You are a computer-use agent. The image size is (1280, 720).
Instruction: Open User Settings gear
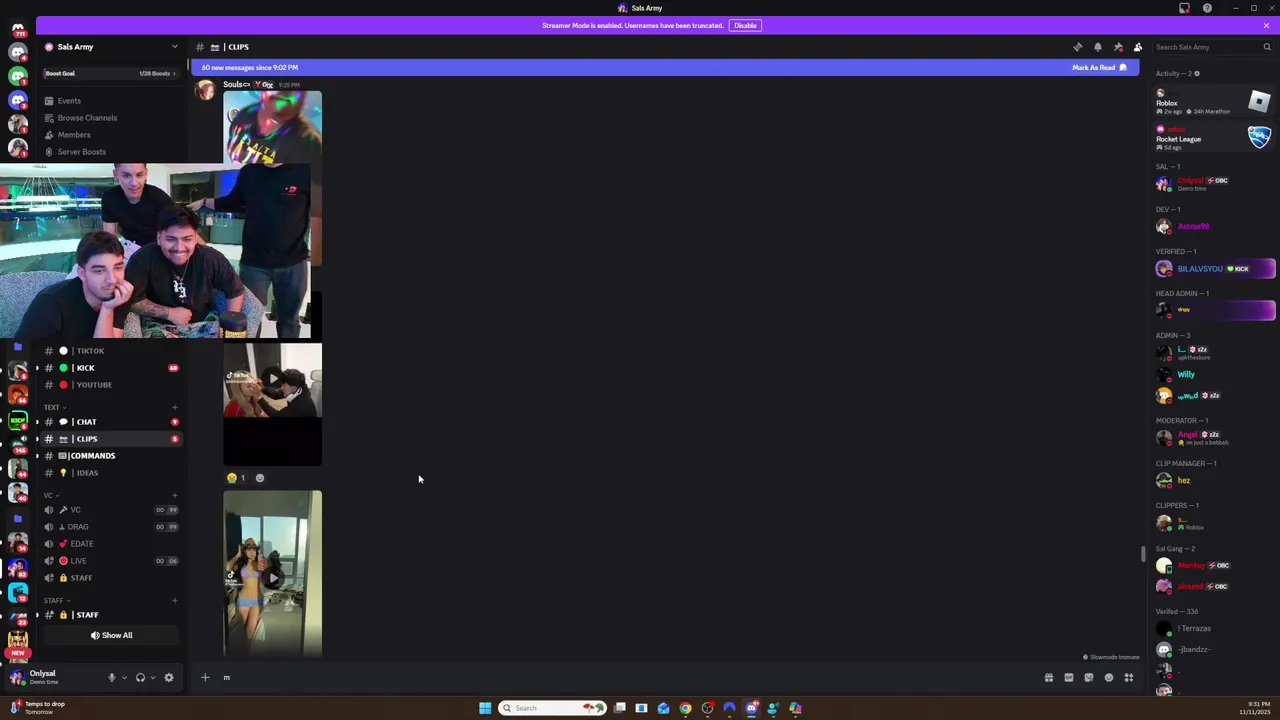pyautogui.click(x=169, y=677)
